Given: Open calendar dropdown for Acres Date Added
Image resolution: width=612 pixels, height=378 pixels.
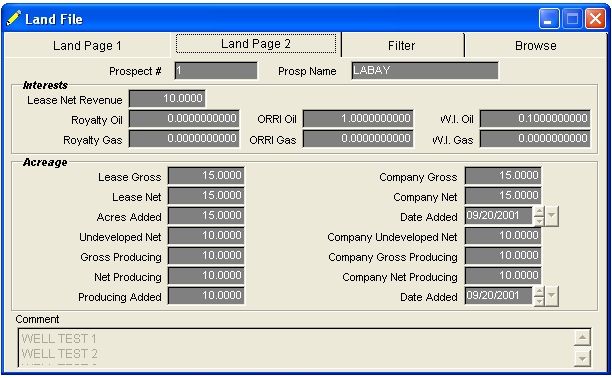Looking at the screenshot, I should (551, 216).
